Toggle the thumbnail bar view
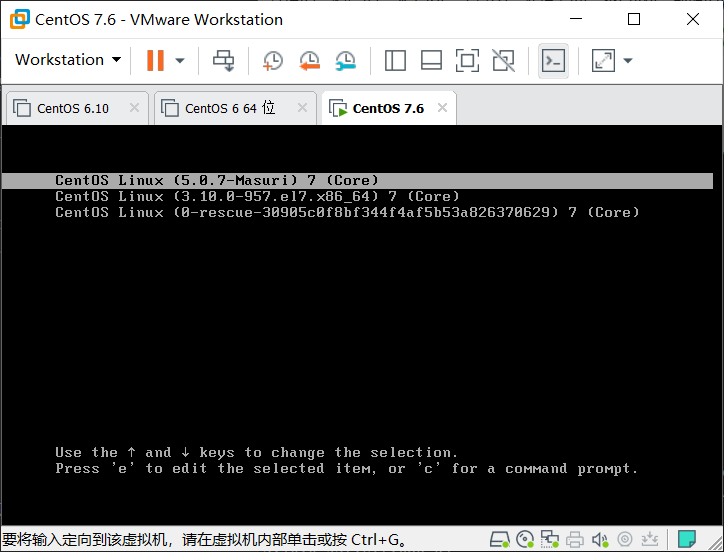Screen dimensions: 724x552 (x=431, y=61)
